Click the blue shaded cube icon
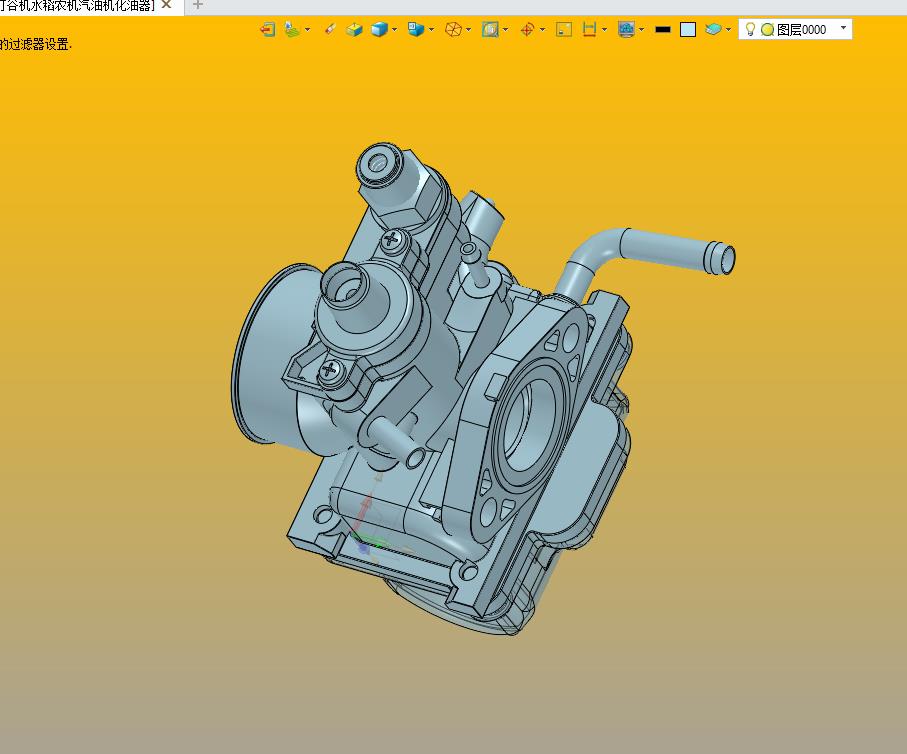This screenshot has height=754, width=907. tap(379, 30)
